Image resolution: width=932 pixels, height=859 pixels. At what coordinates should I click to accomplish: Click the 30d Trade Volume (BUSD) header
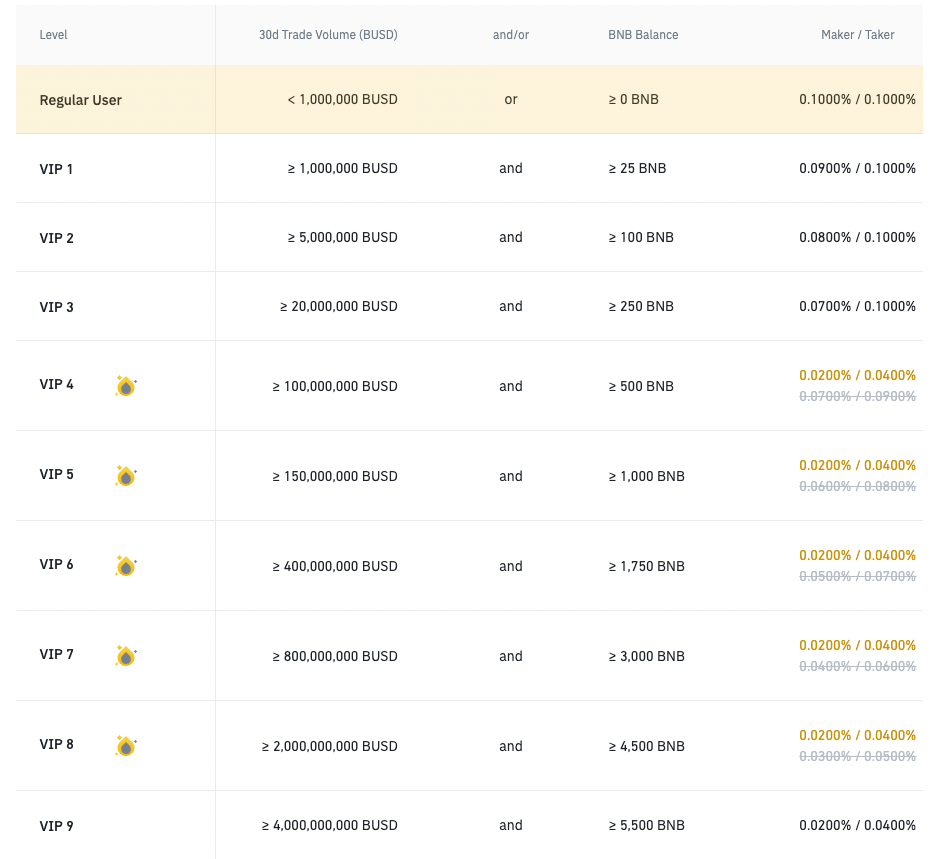328,34
